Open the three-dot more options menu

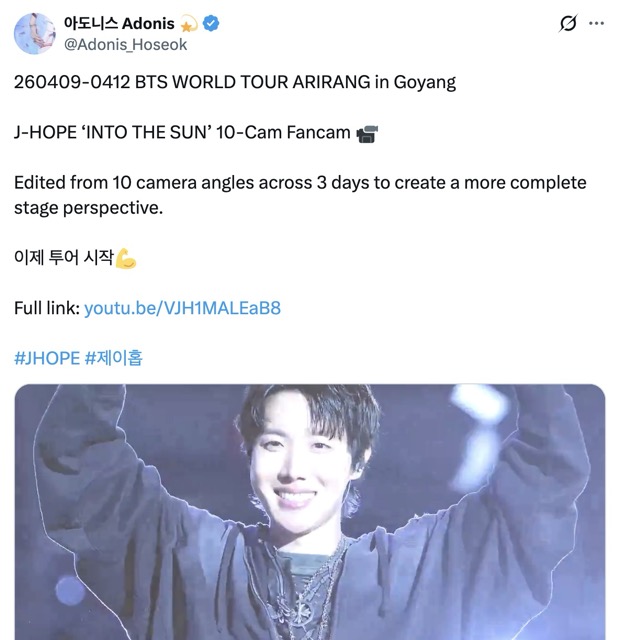pyautogui.click(x=597, y=23)
